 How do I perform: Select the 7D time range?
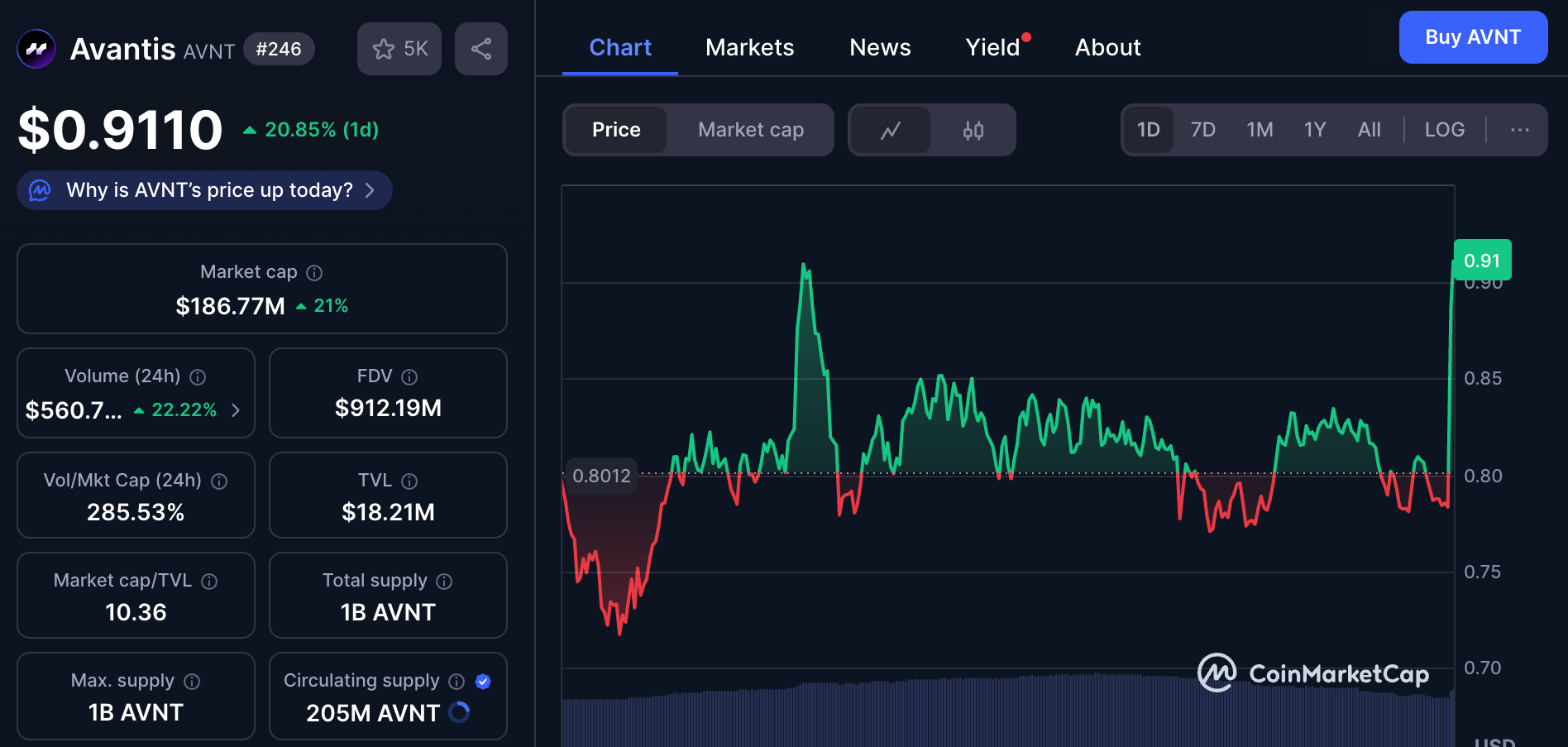pos(1202,130)
